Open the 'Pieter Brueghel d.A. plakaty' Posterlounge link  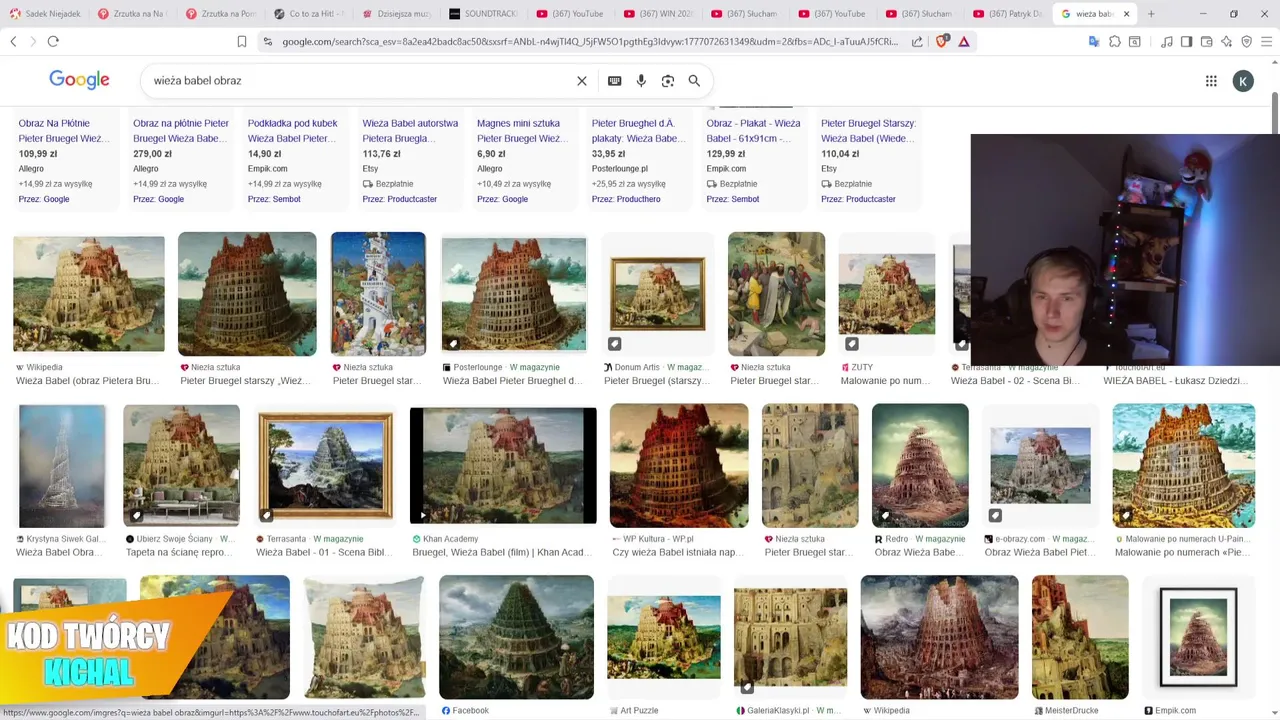[638, 130]
